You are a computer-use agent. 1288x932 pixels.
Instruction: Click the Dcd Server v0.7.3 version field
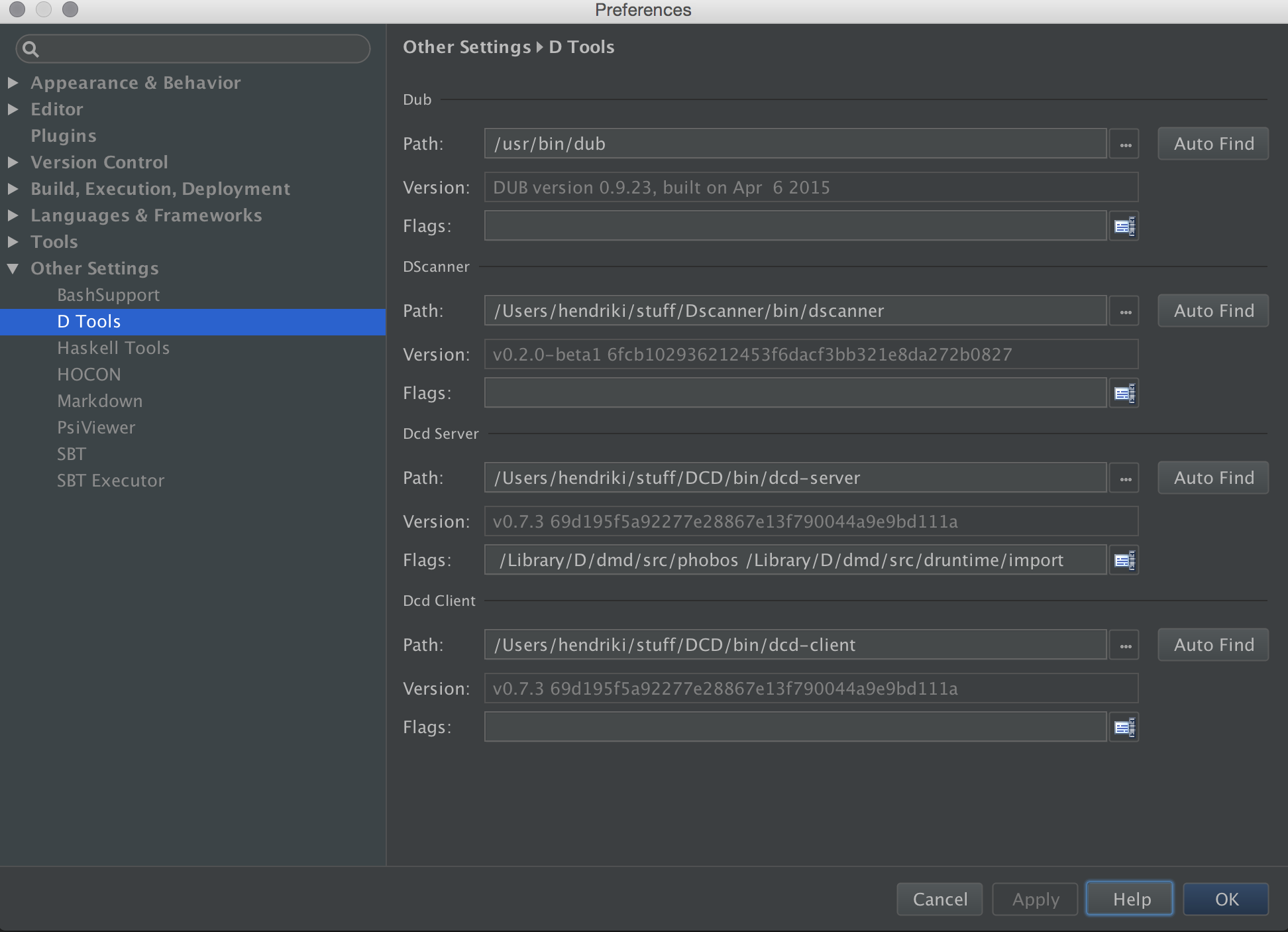811,522
